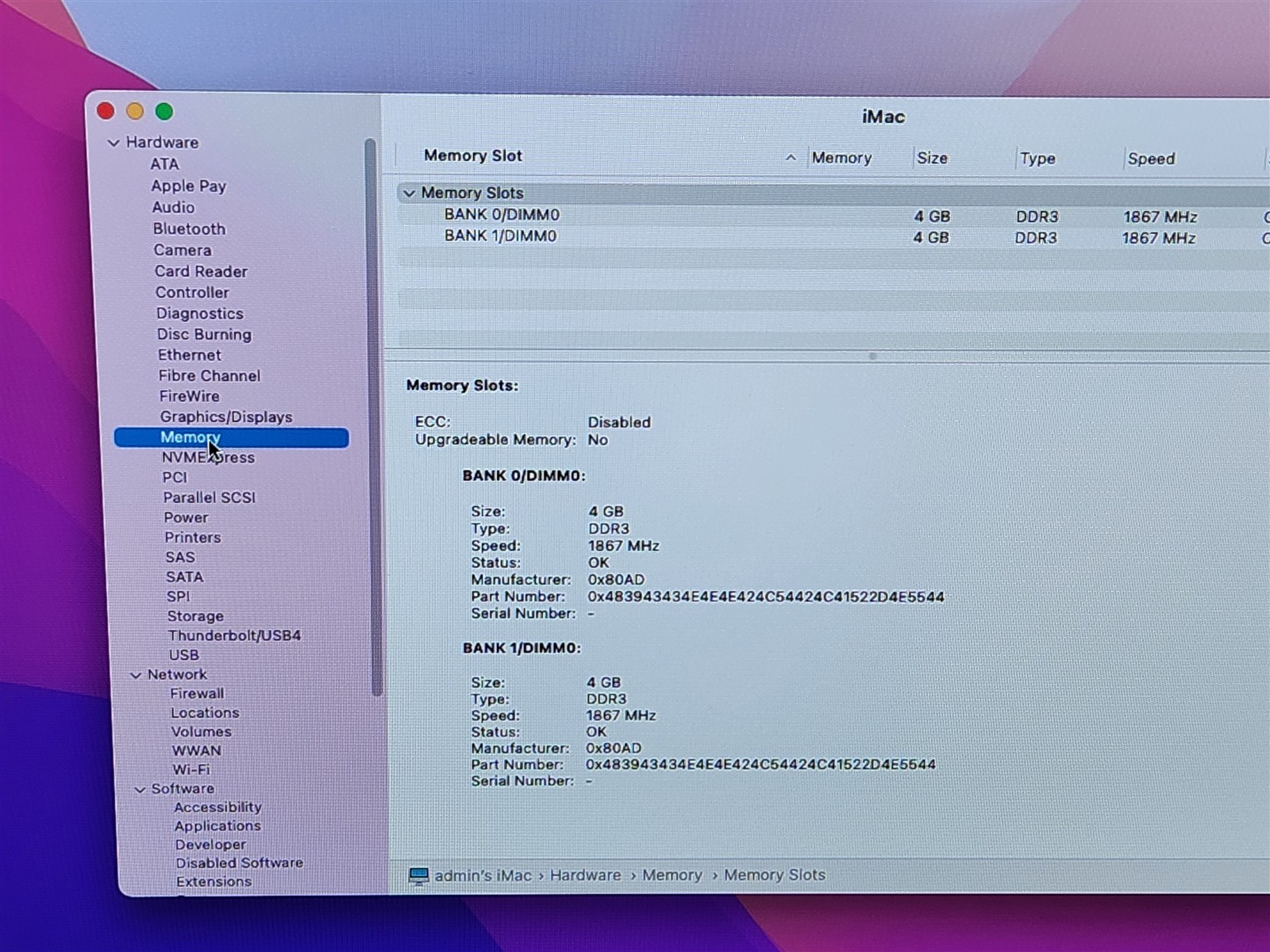The width and height of the screenshot is (1270, 952).
Task: Open WWAN network info
Action: point(196,750)
